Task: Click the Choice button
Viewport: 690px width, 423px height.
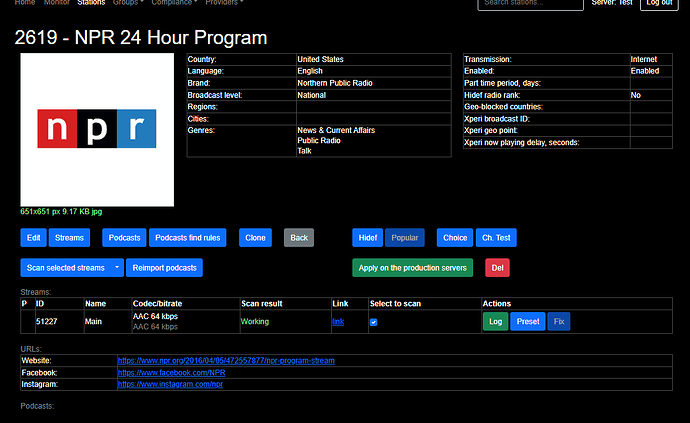Action: pyautogui.click(x=455, y=238)
